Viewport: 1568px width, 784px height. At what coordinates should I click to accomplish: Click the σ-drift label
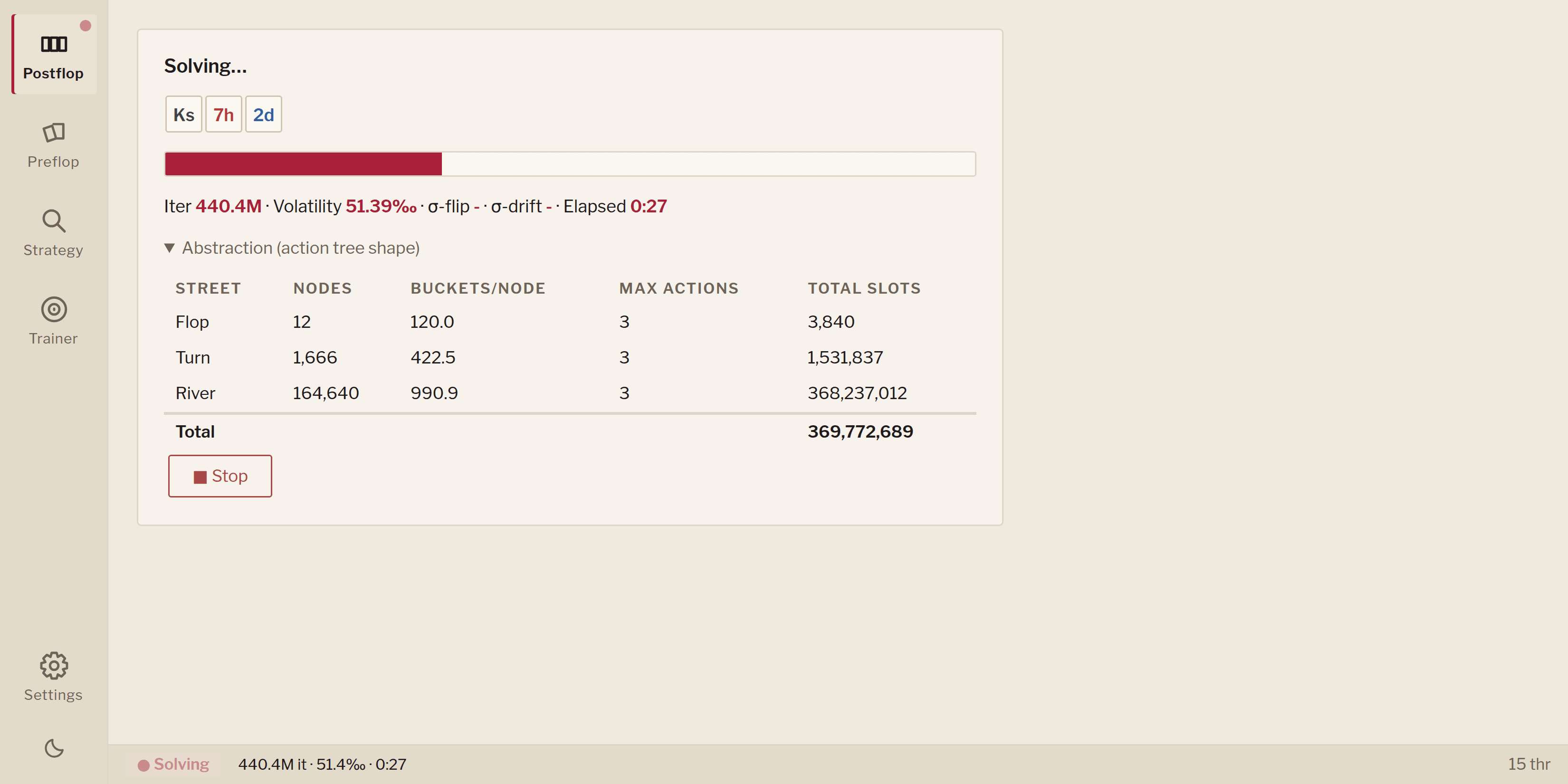tap(516, 206)
